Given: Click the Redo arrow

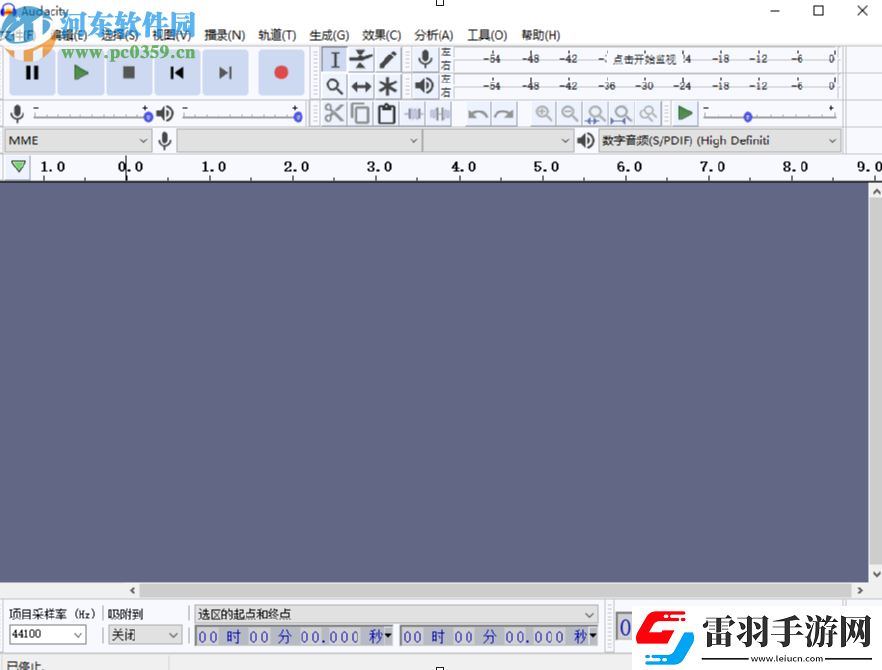Looking at the screenshot, I should point(504,114).
